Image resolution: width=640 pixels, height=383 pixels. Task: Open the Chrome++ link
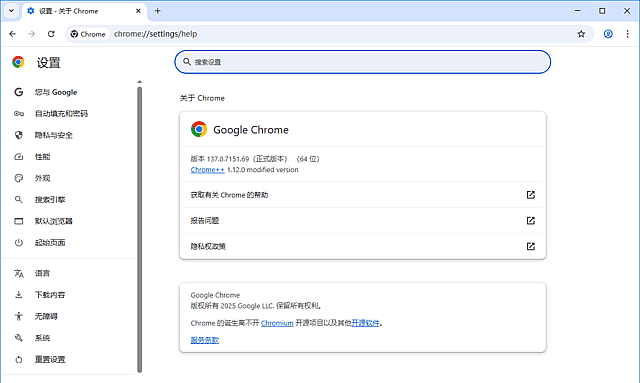point(207,170)
